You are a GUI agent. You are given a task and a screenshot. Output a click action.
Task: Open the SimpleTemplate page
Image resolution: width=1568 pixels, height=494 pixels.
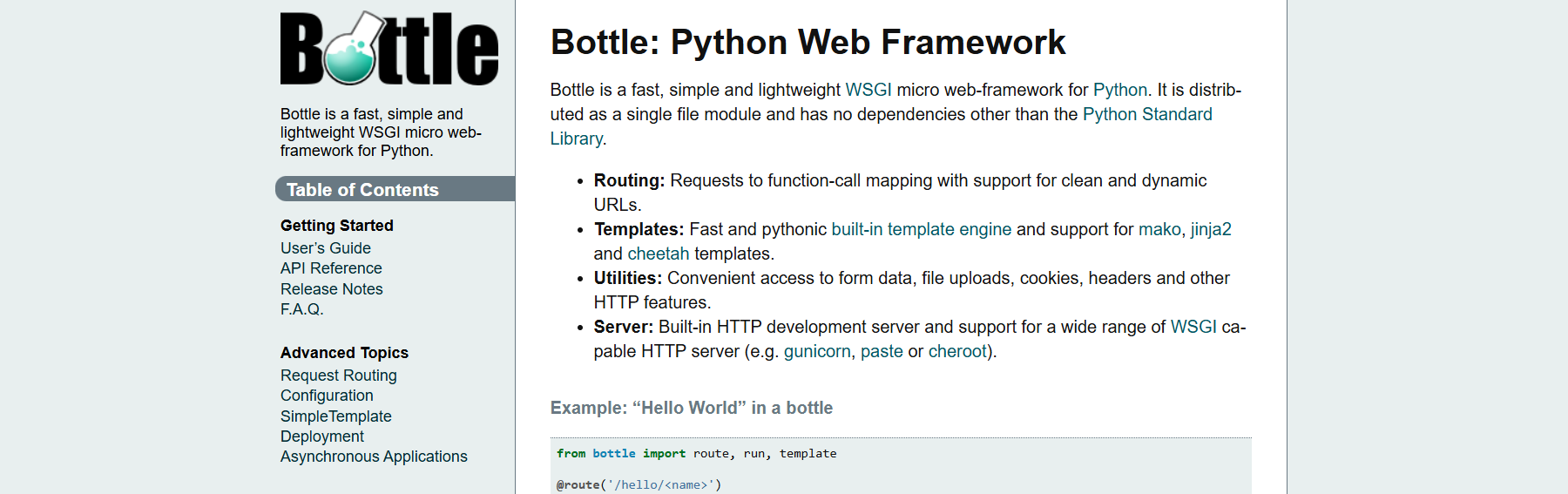coord(335,416)
